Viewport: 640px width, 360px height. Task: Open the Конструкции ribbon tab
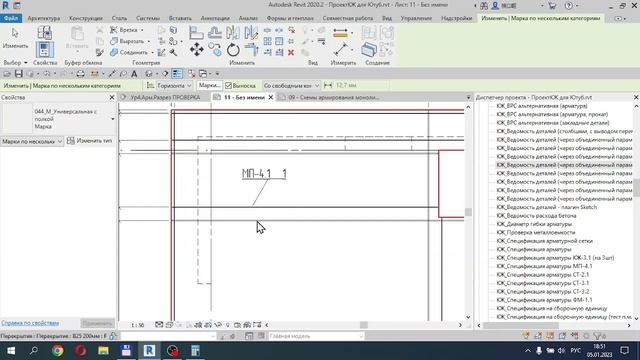(86, 18)
